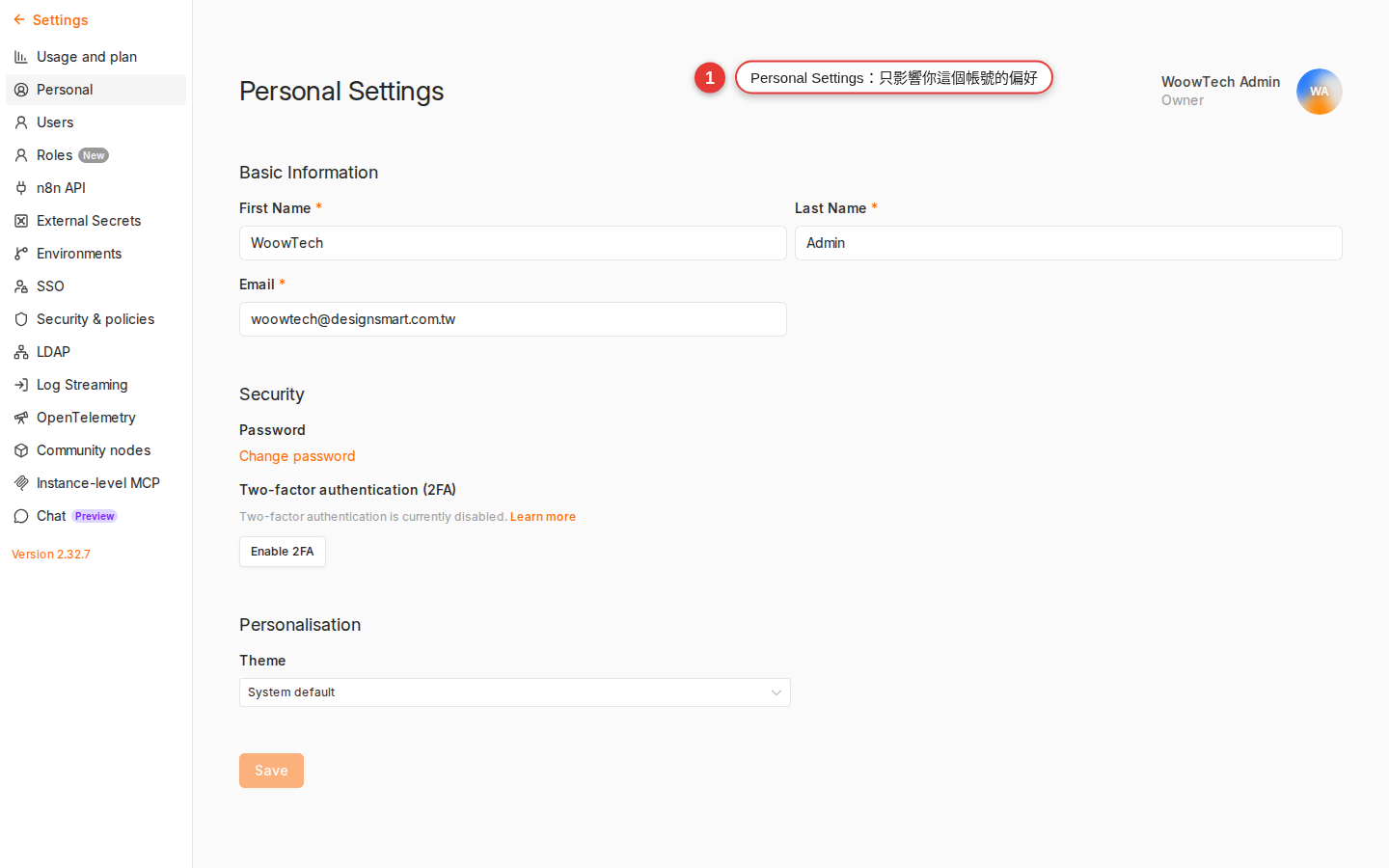The height and width of the screenshot is (868, 1389).
Task: Click Enable 2FA button
Action: pos(283,552)
